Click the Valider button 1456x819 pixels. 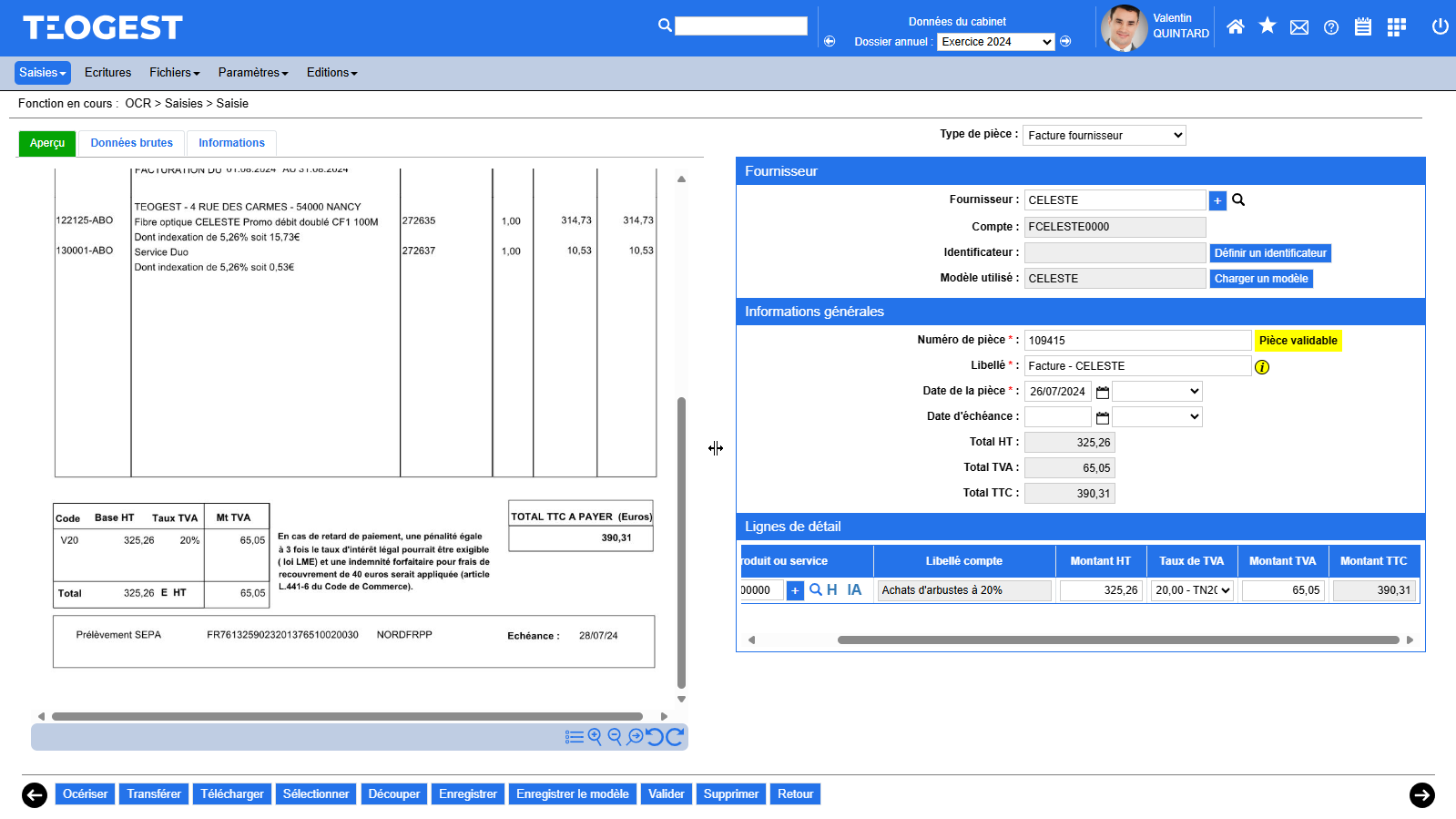pyautogui.click(x=667, y=794)
